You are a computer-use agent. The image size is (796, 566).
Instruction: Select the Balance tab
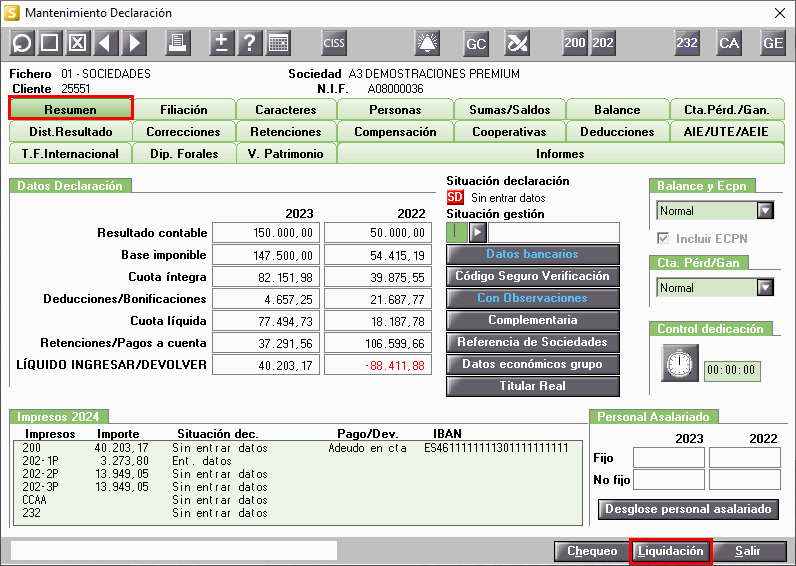click(617, 109)
